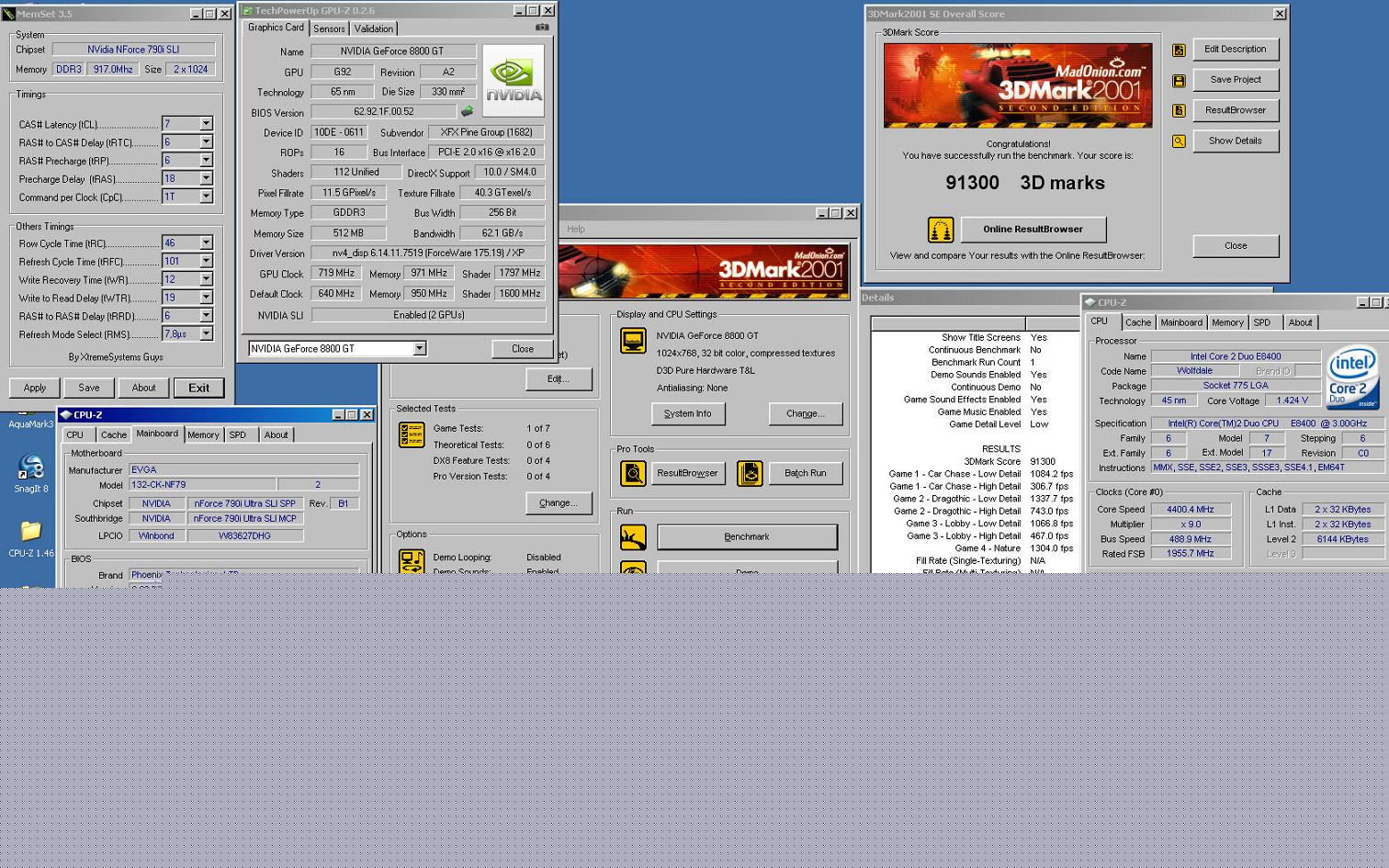
Task: Open RAS# Precharge (tRP) dropdown
Action: (x=206, y=160)
